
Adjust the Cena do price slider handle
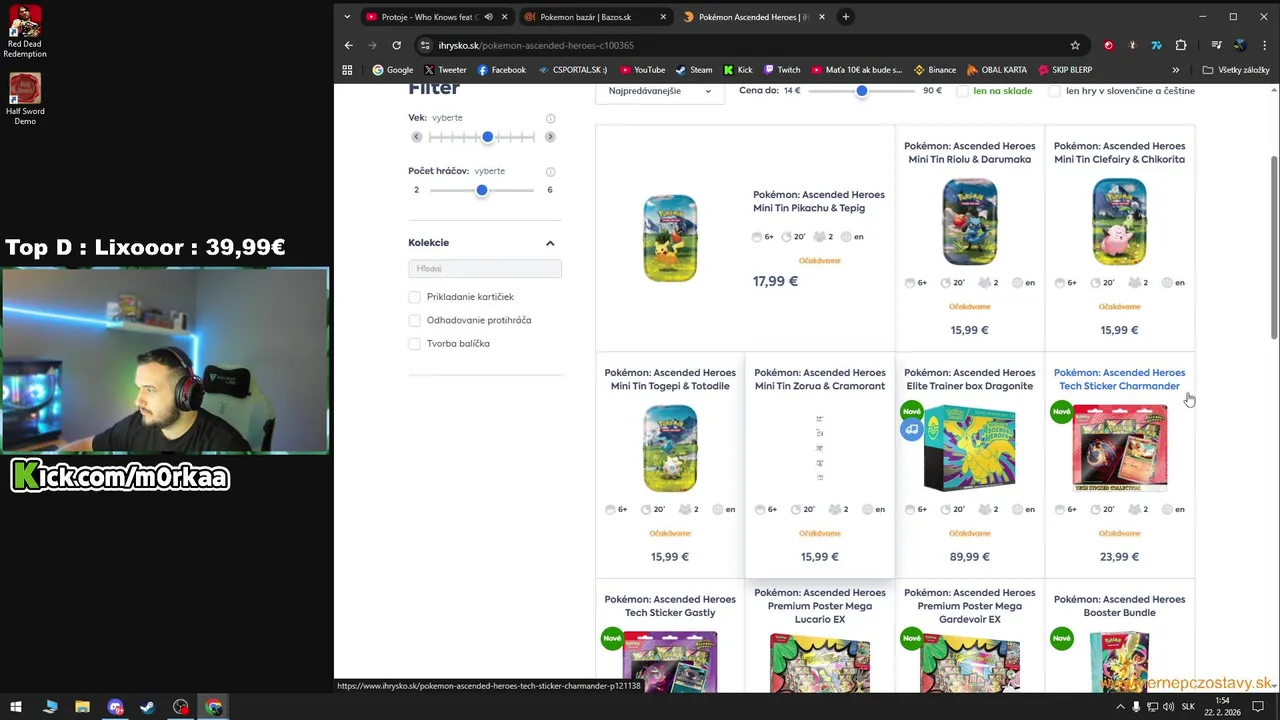click(x=861, y=91)
